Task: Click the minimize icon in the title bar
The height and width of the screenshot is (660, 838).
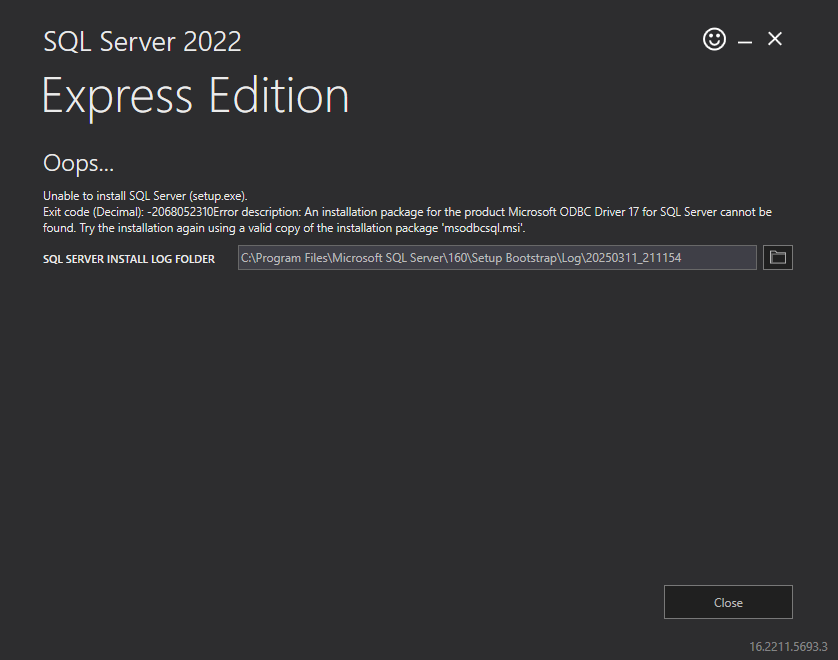Action: (745, 39)
